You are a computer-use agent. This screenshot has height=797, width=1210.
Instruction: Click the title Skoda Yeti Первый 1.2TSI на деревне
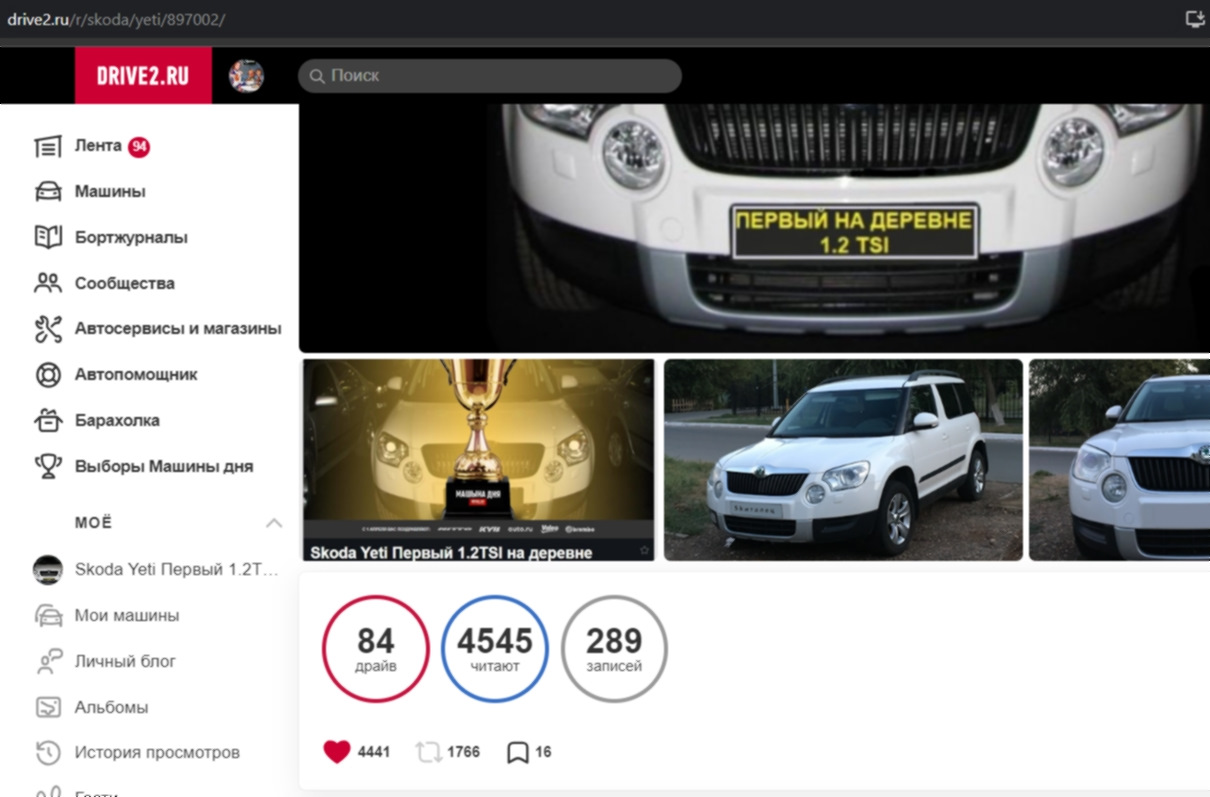click(451, 552)
